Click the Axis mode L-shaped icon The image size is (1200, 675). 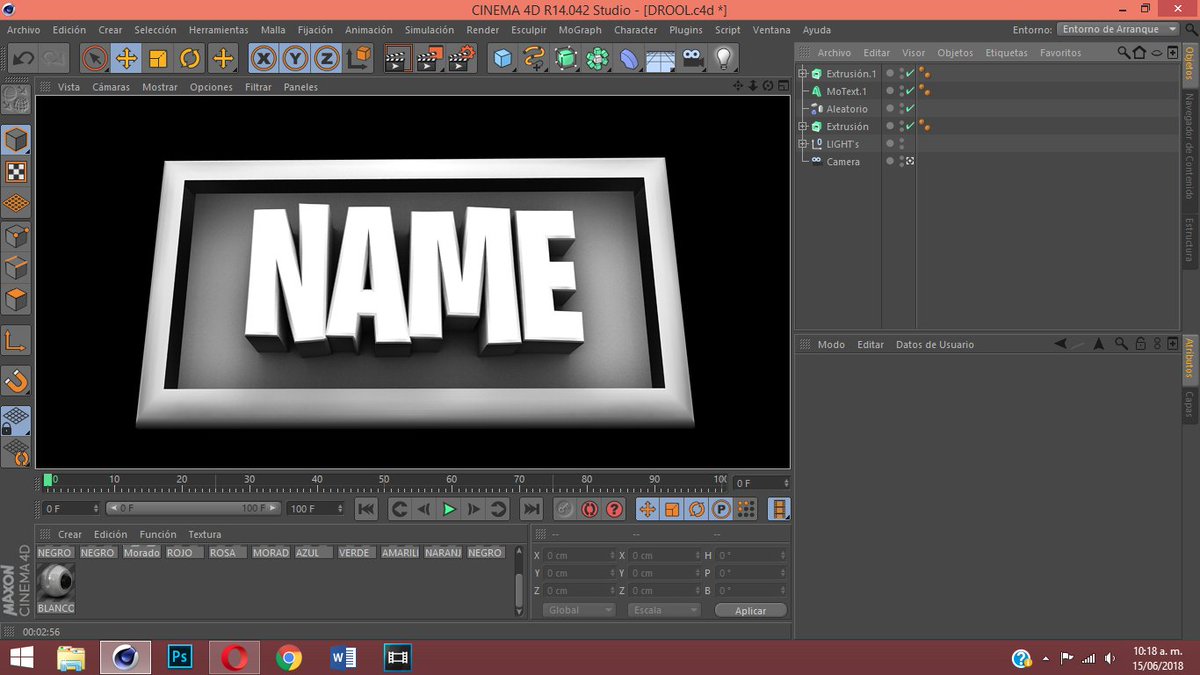click(16, 340)
